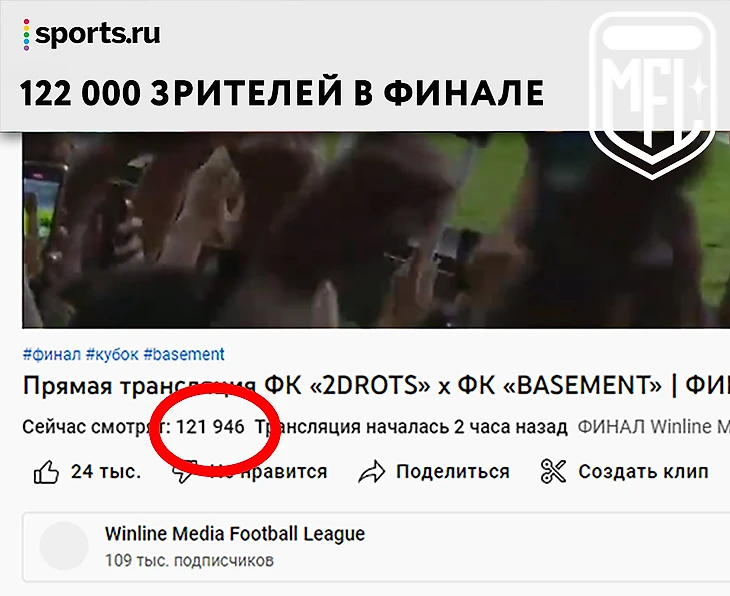
Task: Click the stream title ФК «2DROTS» х ФК «BASEMENT»
Action: pos(463,386)
